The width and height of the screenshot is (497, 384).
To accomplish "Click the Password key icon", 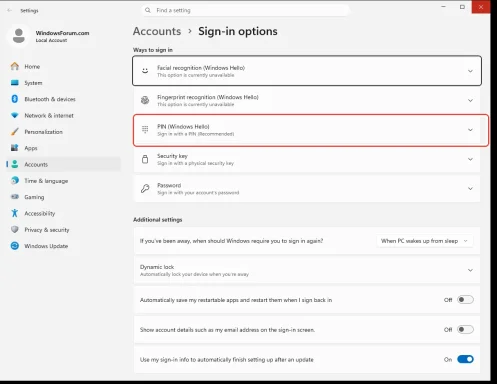I will pyautogui.click(x=145, y=188).
